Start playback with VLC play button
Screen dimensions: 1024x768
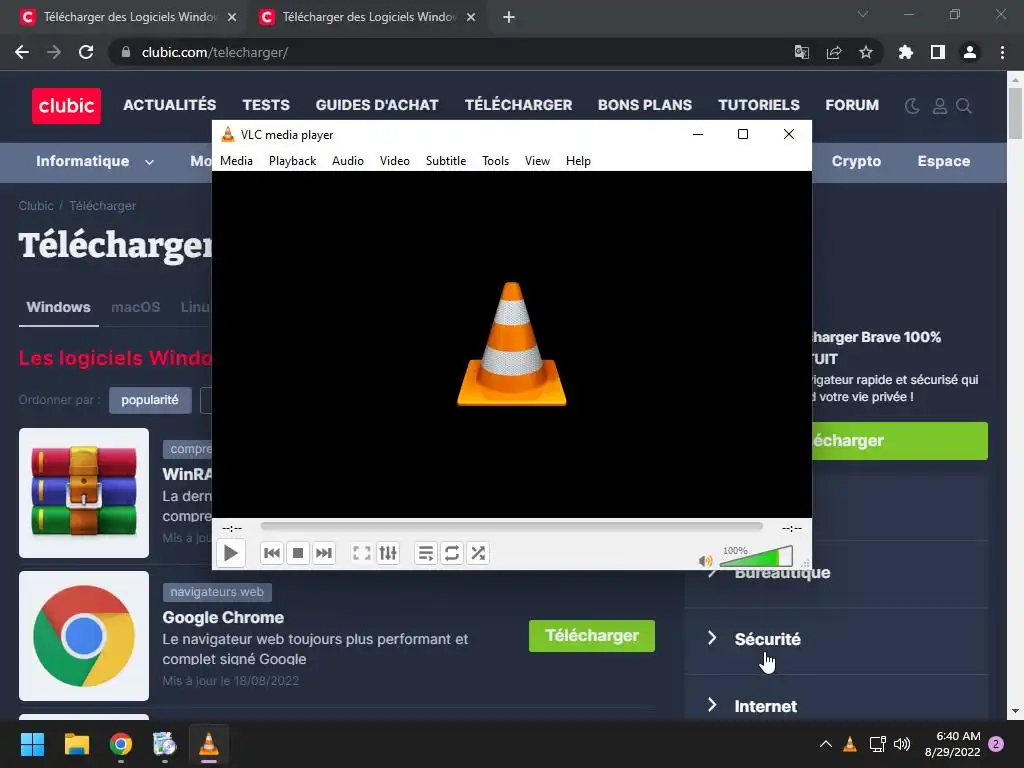[231, 553]
